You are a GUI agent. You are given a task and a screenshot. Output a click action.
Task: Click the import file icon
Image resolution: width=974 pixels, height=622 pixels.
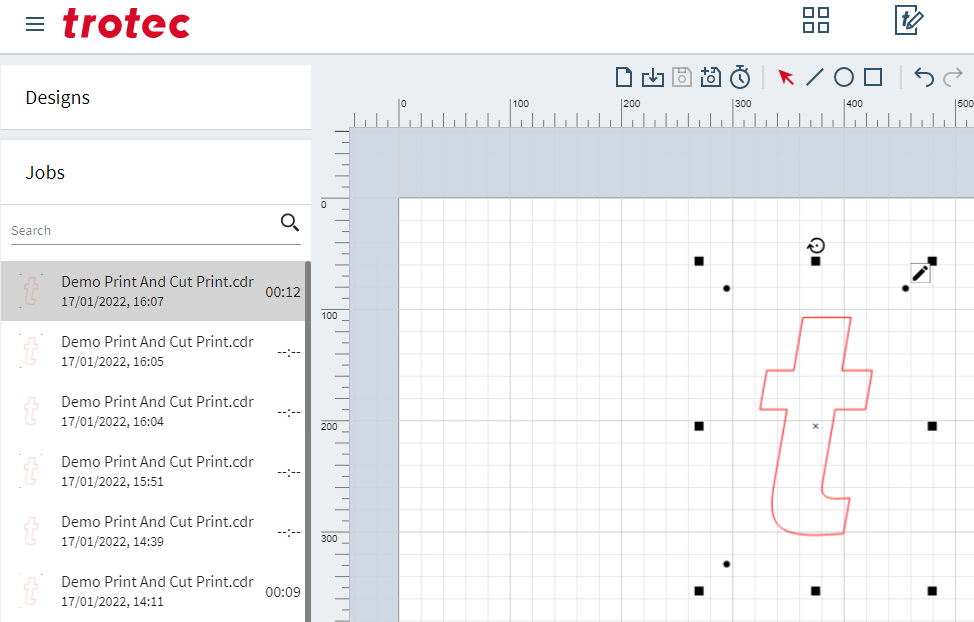coord(653,77)
